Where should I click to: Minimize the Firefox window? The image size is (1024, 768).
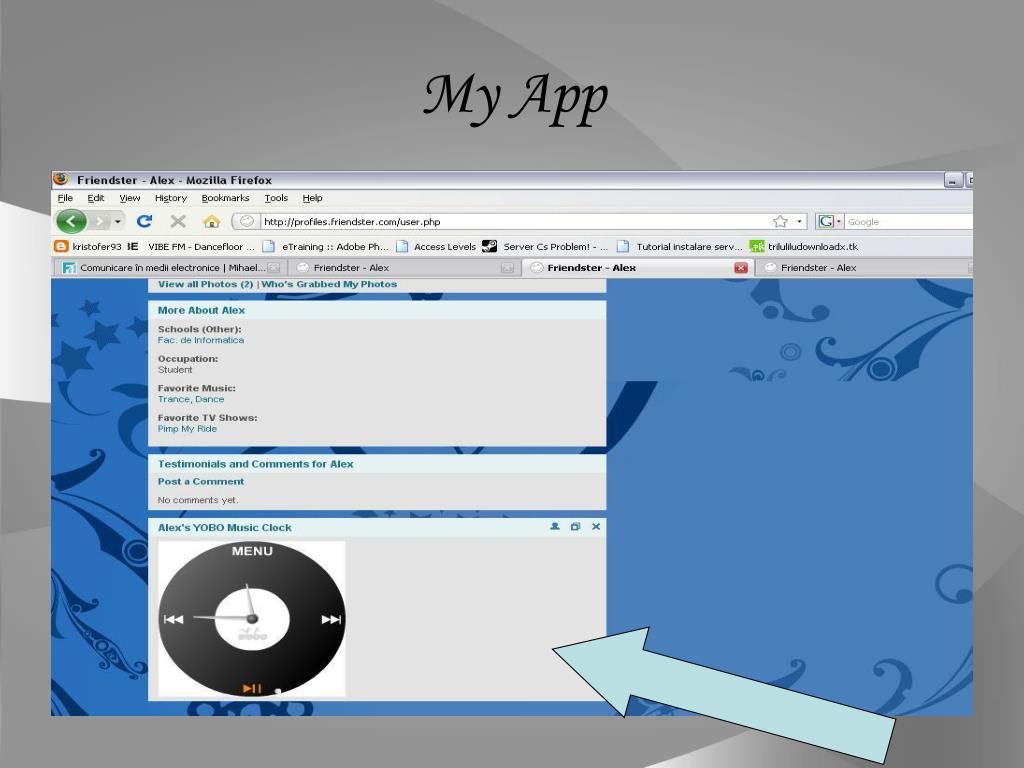pos(953,180)
